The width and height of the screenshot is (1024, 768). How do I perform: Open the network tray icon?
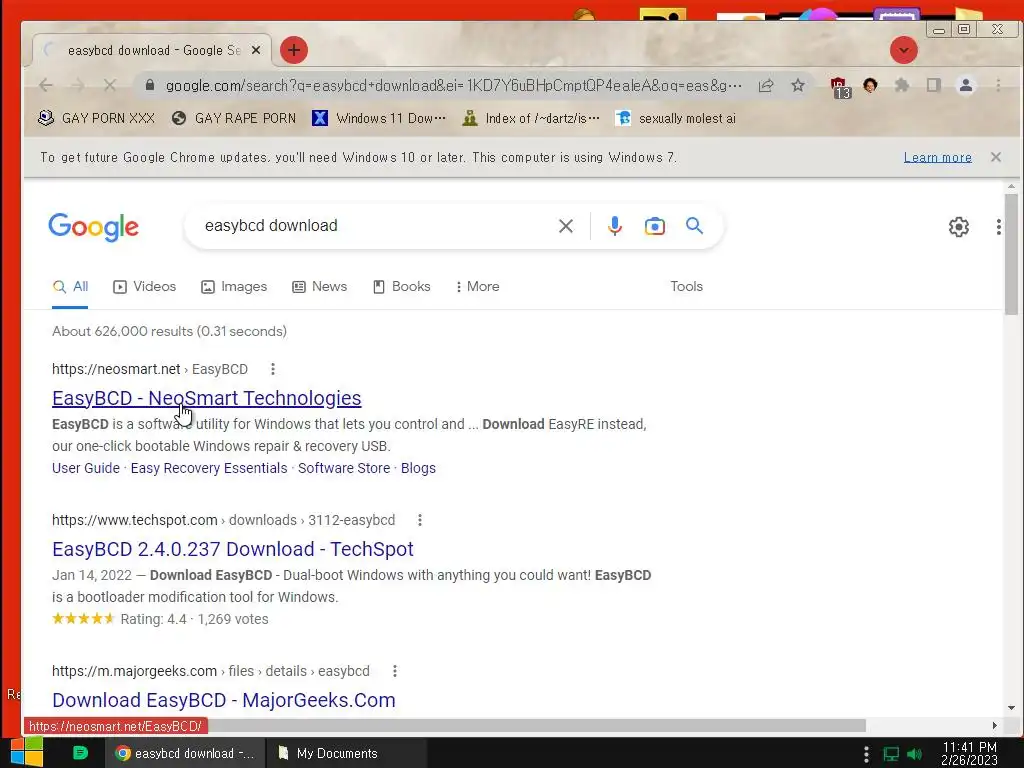[x=891, y=754]
